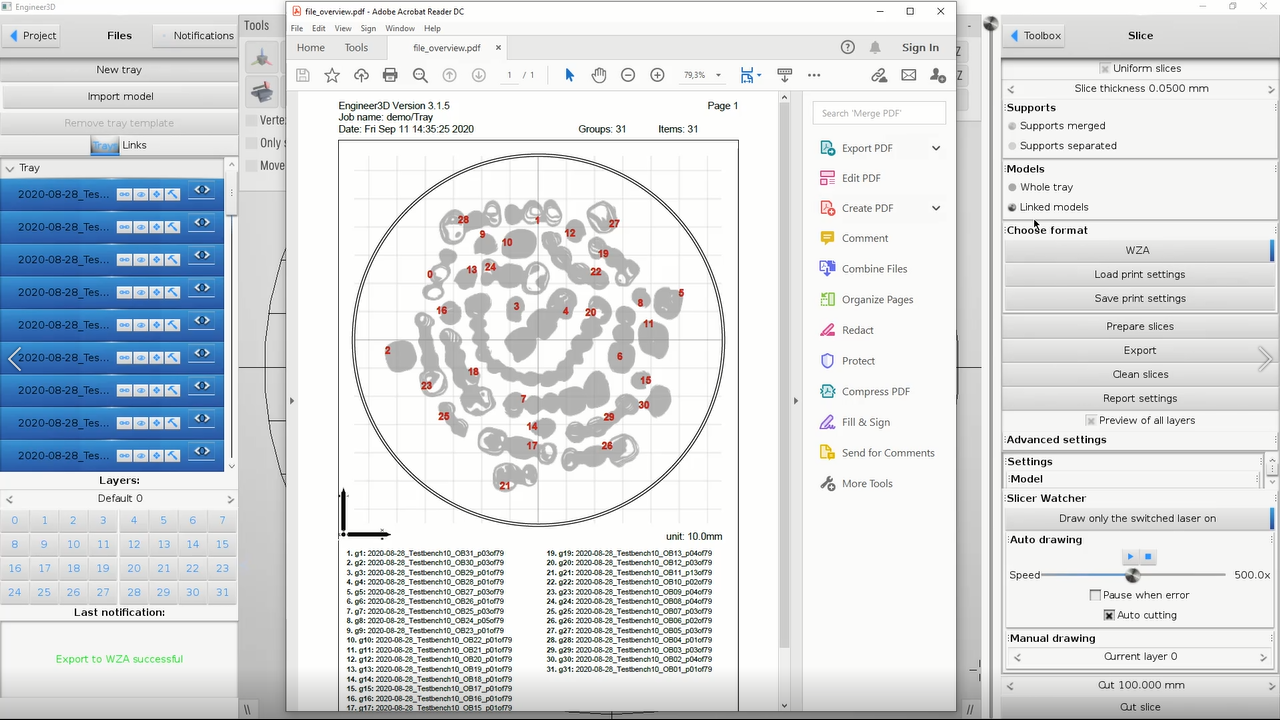Click the star bookmark icon

(332, 75)
